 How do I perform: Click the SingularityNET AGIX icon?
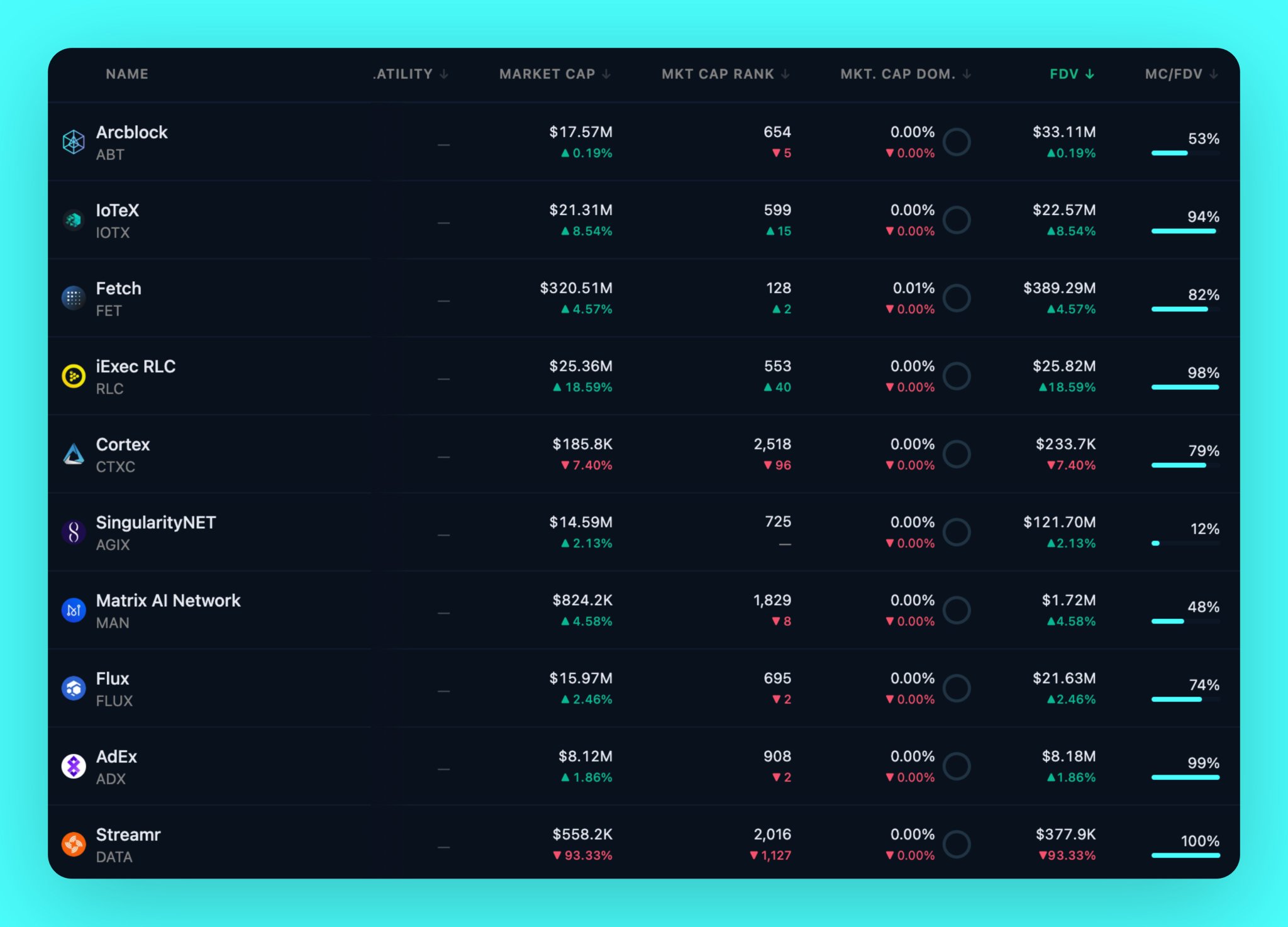pos(74,532)
